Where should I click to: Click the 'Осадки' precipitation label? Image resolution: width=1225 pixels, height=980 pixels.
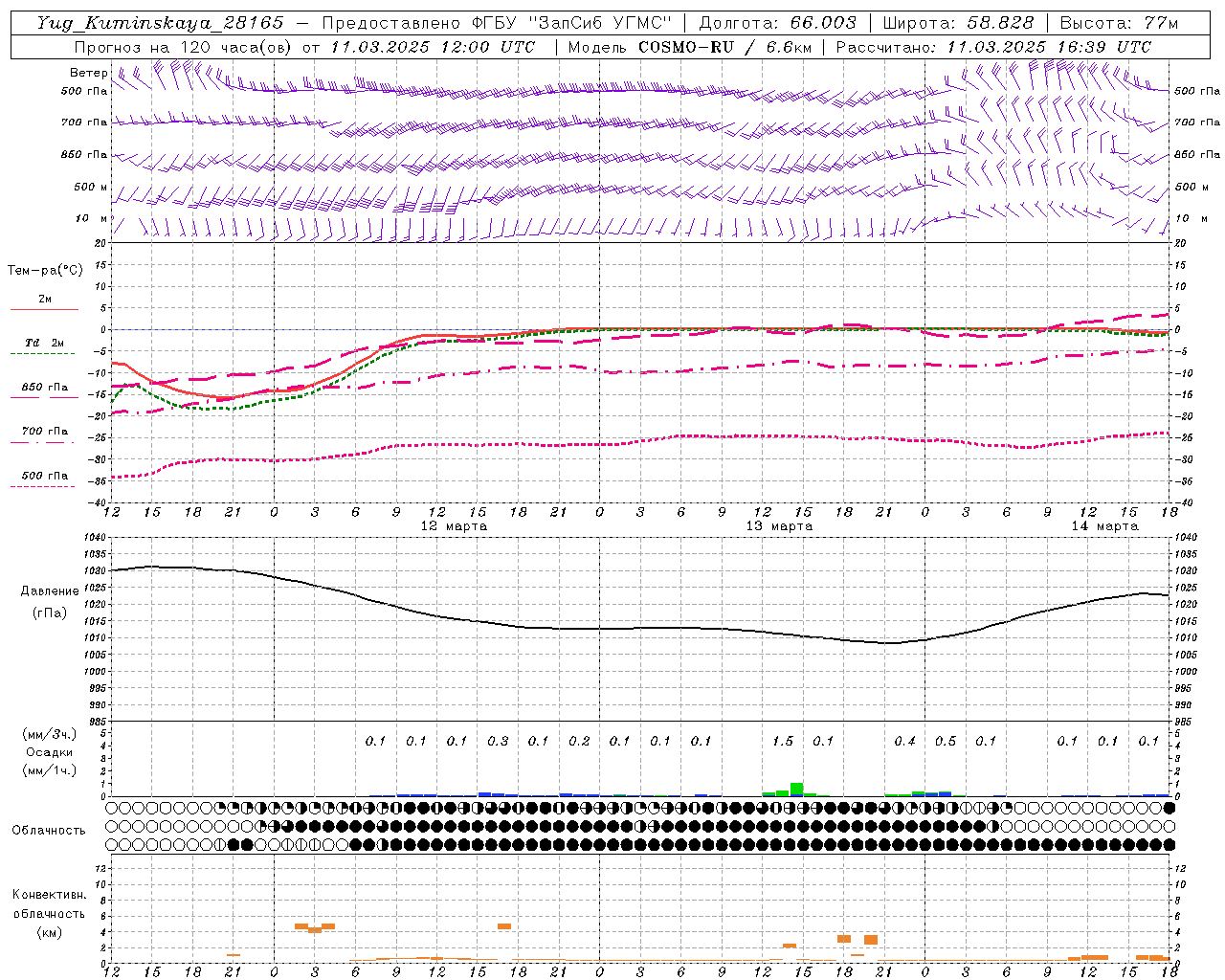[x=50, y=752]
